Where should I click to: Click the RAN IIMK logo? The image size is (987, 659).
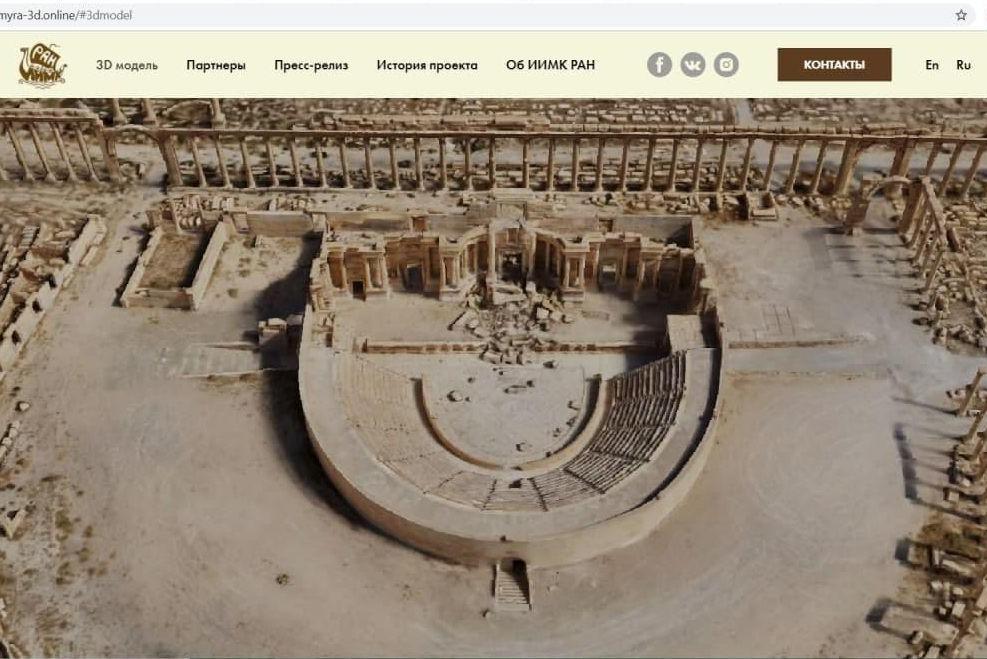pos(42,65)
